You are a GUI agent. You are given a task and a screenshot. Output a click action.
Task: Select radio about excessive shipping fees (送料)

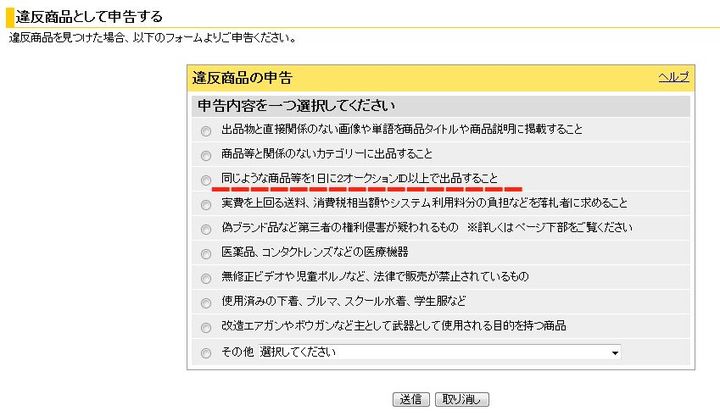[x=206, y=205]
